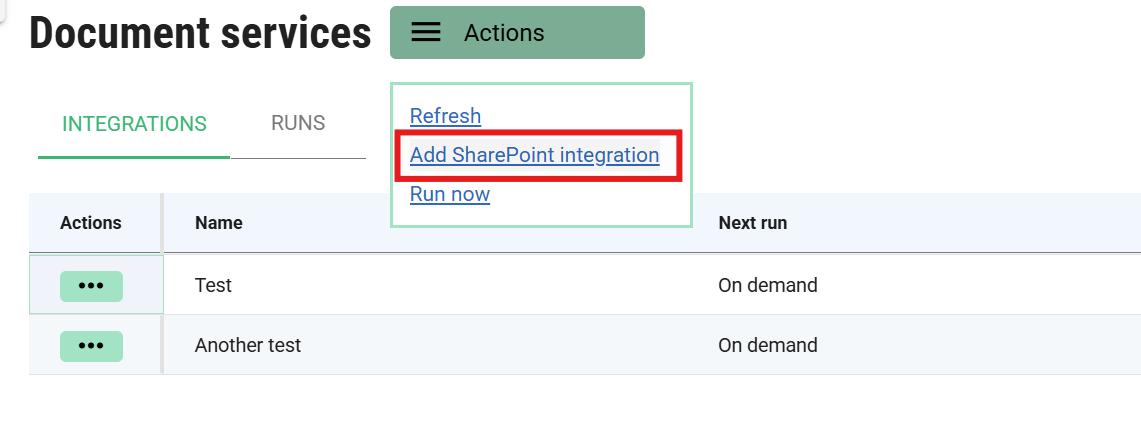This screenshot has width=1141, height=430.
Task: Click column divider right of Actions header
Action: tap(162, 223)
